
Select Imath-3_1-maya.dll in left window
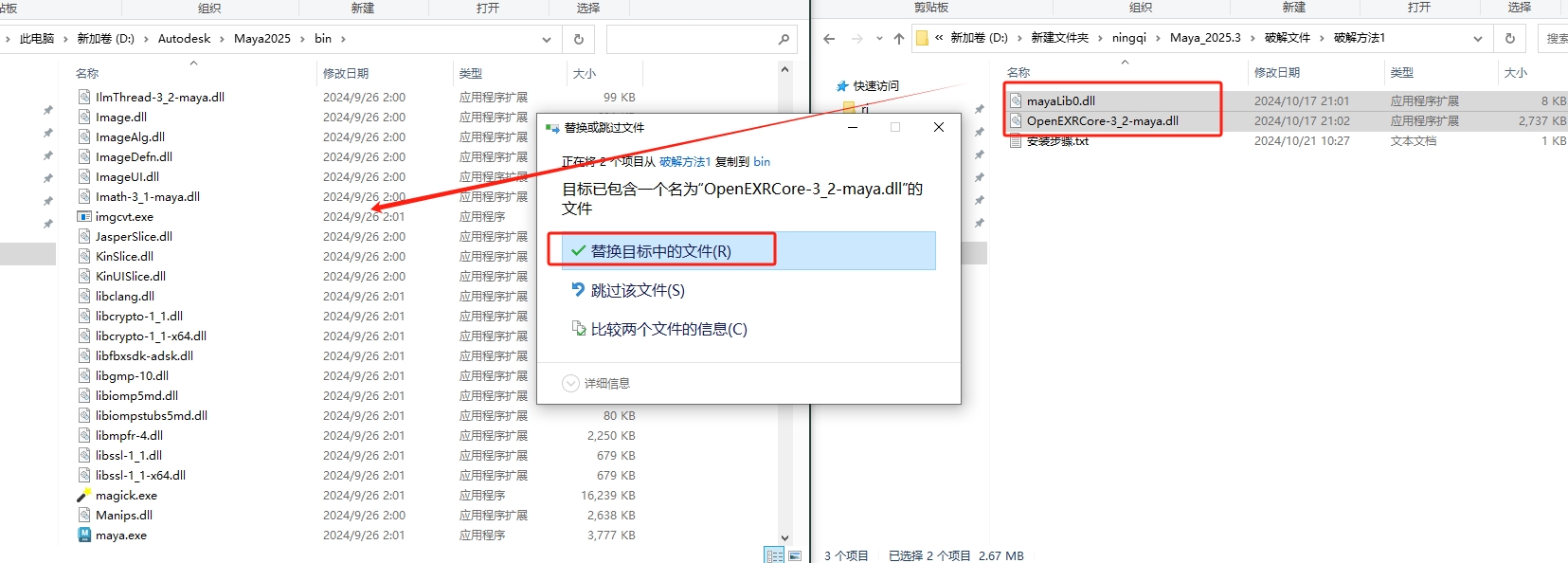coord(148,196)
